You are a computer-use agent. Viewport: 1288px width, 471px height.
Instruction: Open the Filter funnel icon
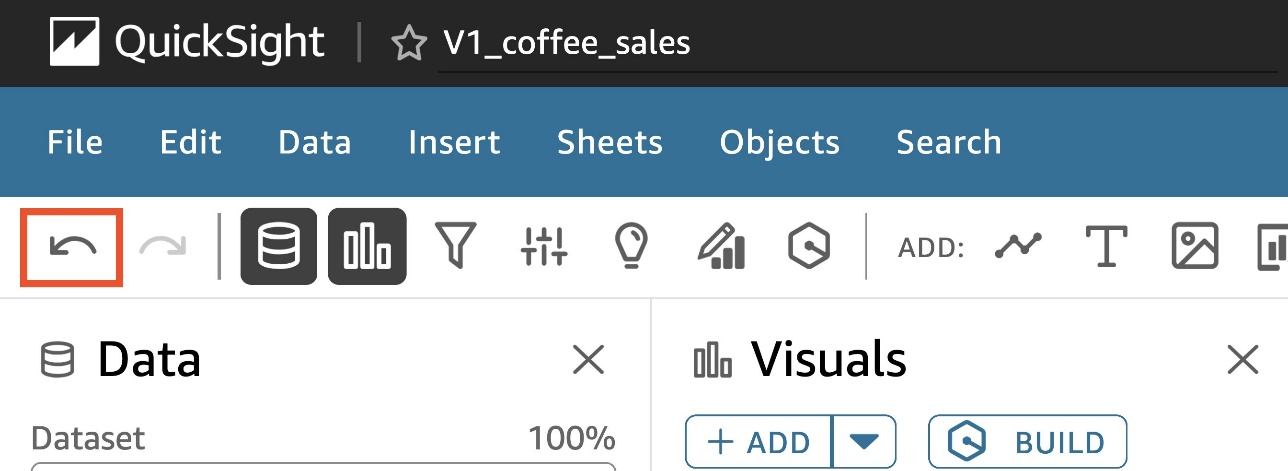tap(455, 246)
